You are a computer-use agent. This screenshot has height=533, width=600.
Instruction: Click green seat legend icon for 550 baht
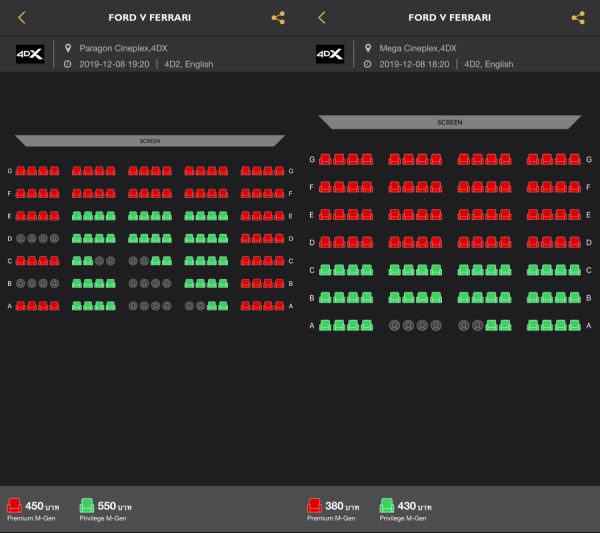click(x=87, y=505)
